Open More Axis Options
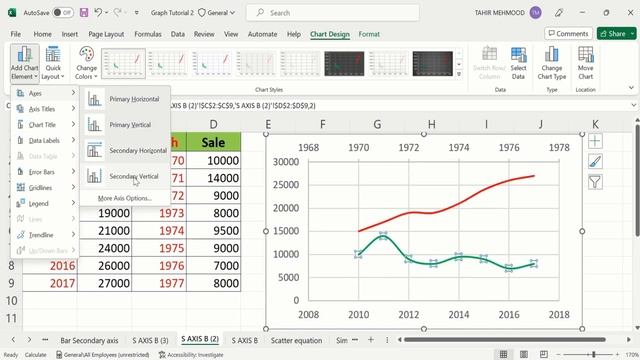The width and height of the screenshot is (640, 360). pos(124,198)
